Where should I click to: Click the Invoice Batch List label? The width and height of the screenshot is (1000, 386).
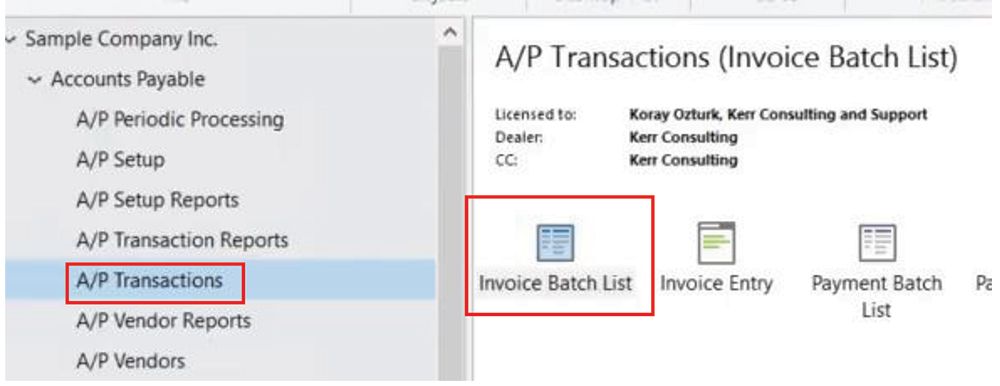555,283
